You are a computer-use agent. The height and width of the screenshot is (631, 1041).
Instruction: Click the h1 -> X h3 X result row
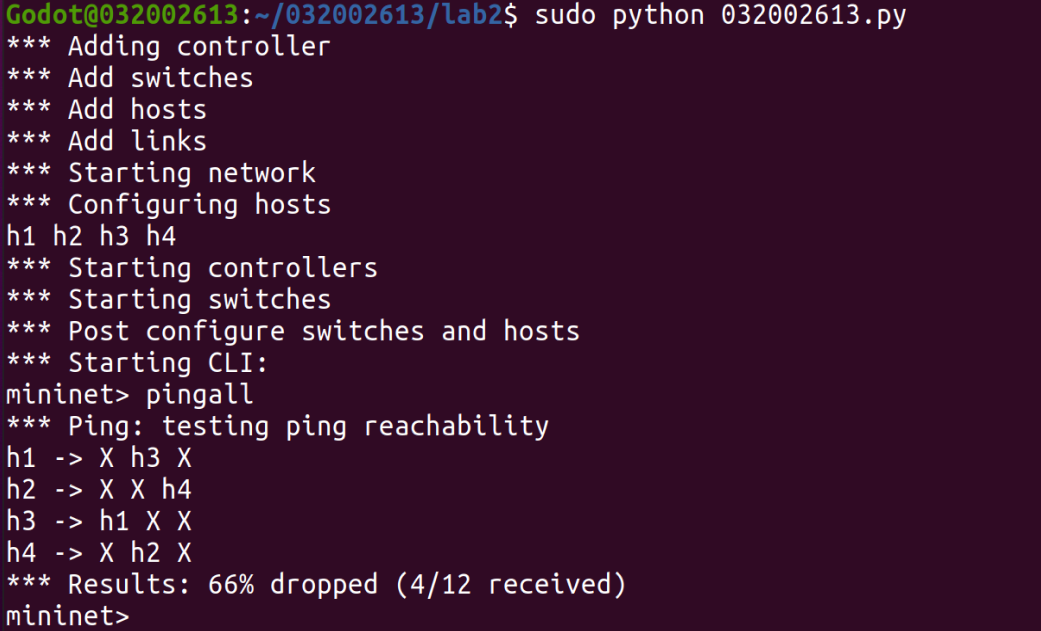click(x=98, y=458)
